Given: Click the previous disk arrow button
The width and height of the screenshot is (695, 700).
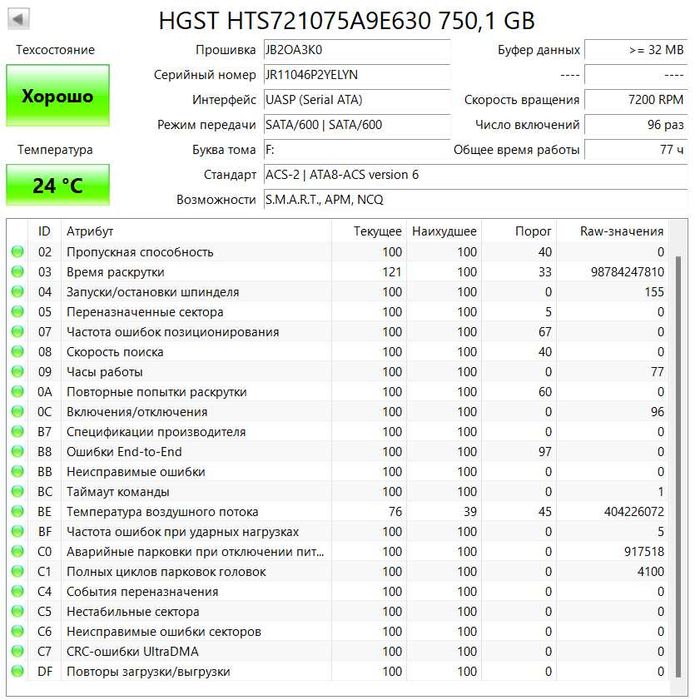Looking at the screenshot, I should (x=18, y=20).
